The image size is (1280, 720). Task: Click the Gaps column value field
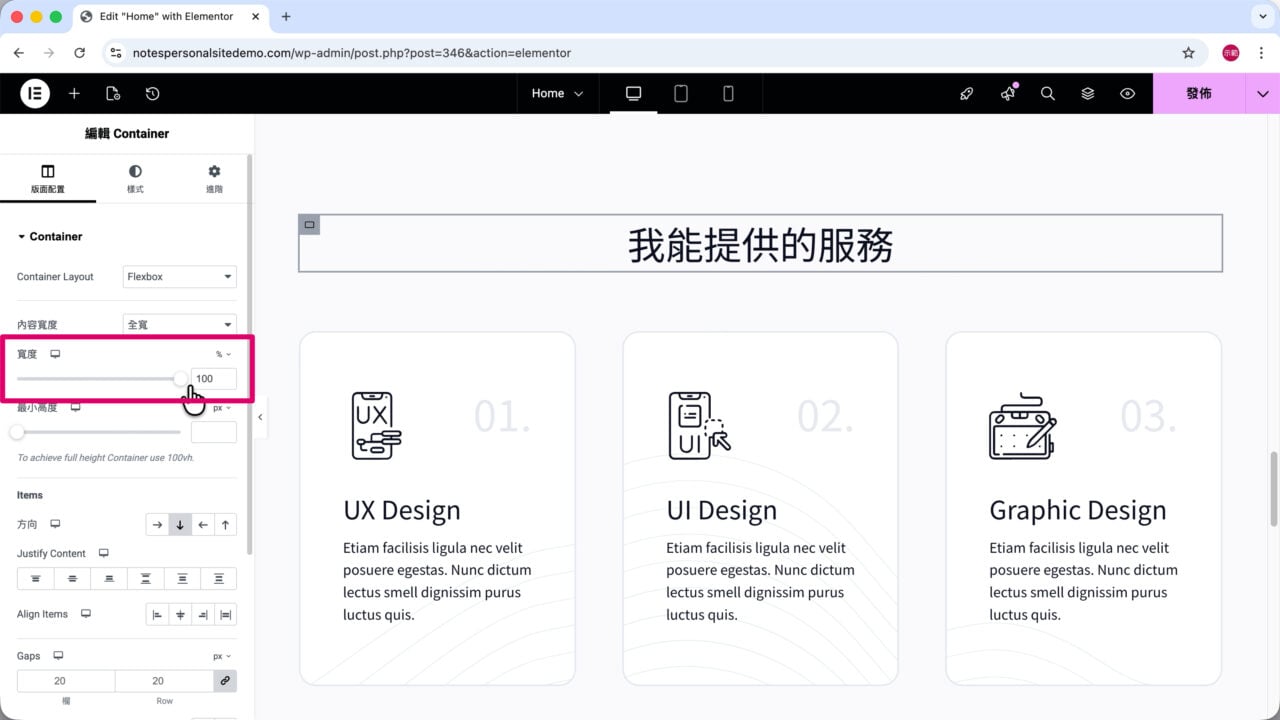pyautogui.click(x=66, y=681)
